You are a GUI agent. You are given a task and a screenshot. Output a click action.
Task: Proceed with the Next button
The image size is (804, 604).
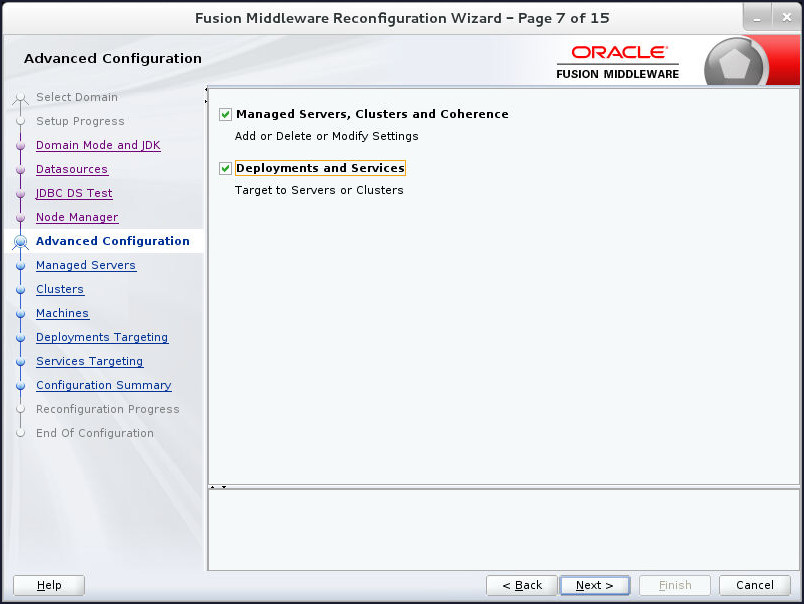point(594,585)
